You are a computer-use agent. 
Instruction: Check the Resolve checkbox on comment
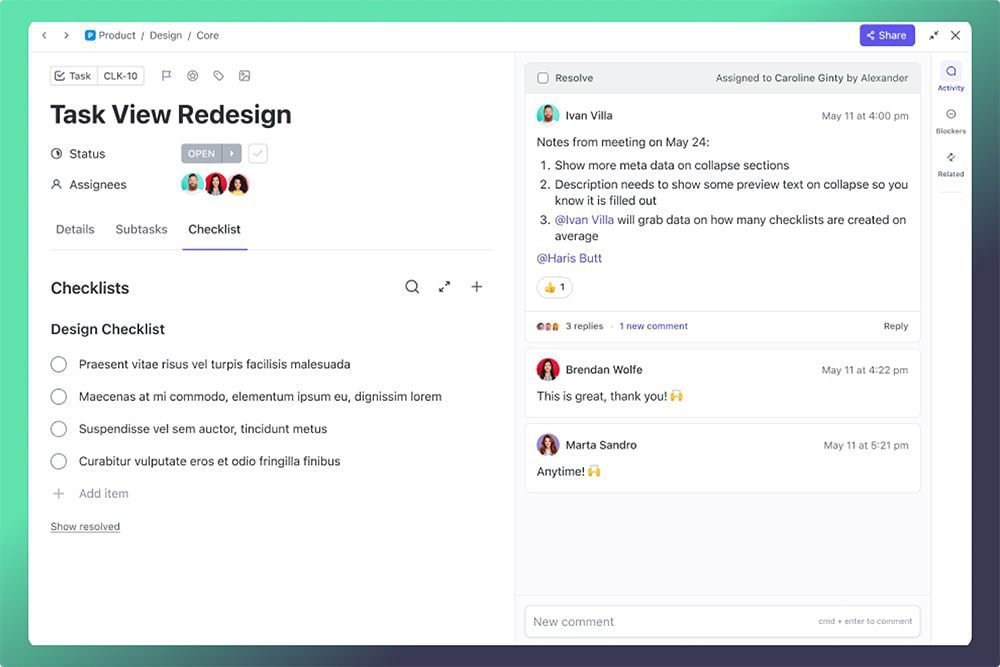(543, 78)
